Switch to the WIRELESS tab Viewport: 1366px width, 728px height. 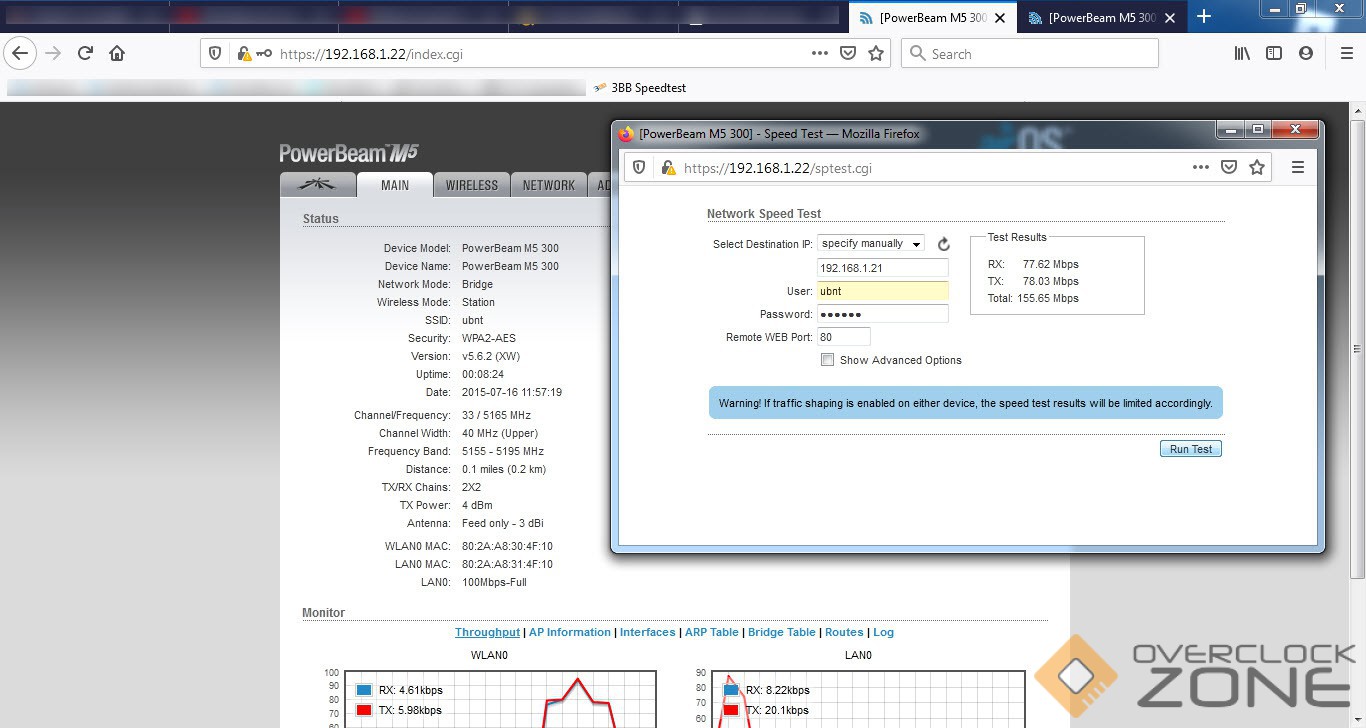point(471,185)
